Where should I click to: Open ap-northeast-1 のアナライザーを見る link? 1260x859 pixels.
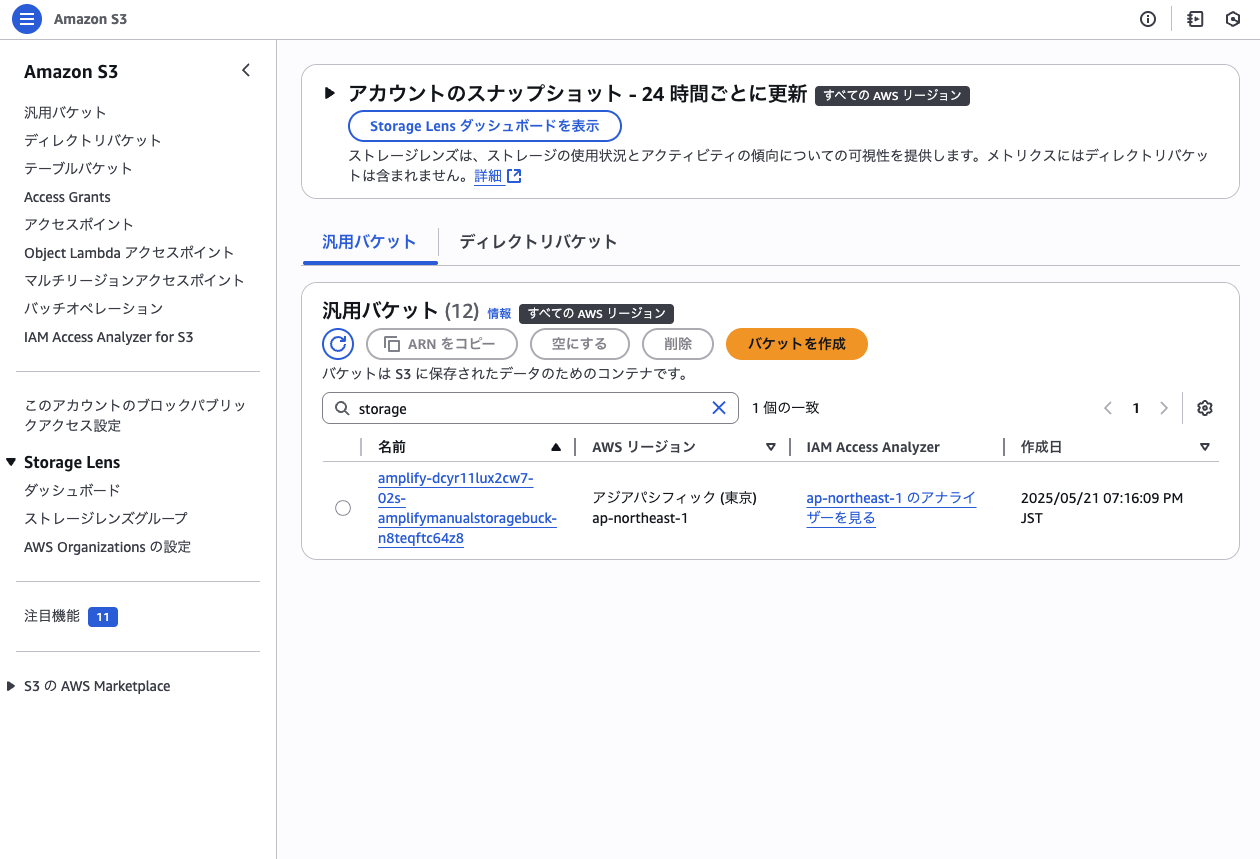[x=891, y=508]
